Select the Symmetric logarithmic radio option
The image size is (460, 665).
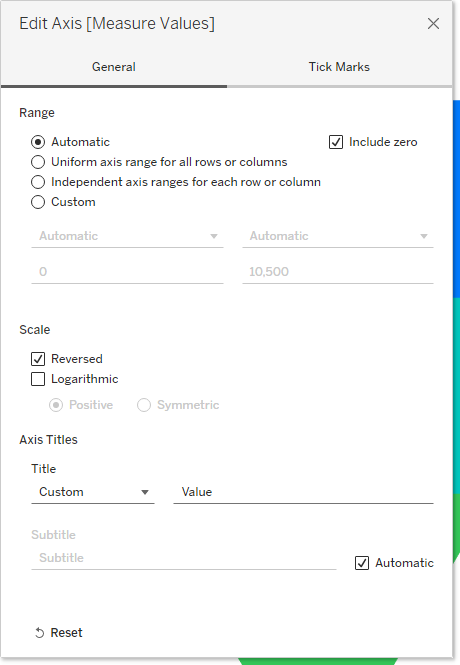point(144,405)
